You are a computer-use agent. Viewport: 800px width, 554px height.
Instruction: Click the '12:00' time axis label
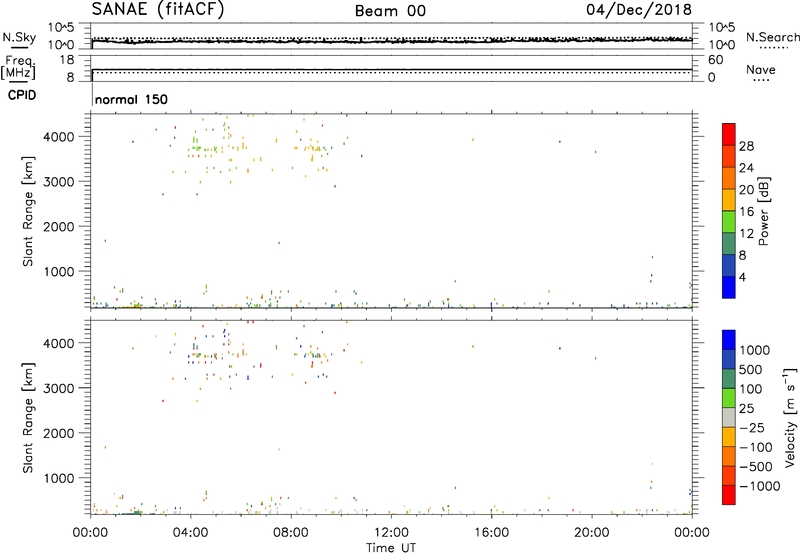(x=391, y=533)
